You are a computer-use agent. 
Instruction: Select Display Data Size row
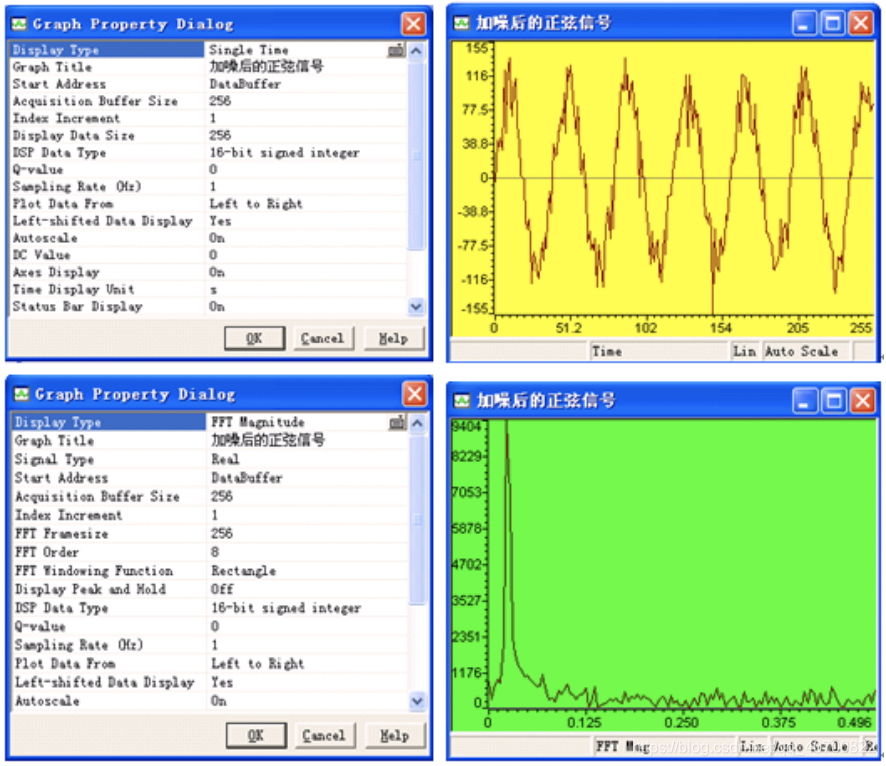[x=209, y=136]
